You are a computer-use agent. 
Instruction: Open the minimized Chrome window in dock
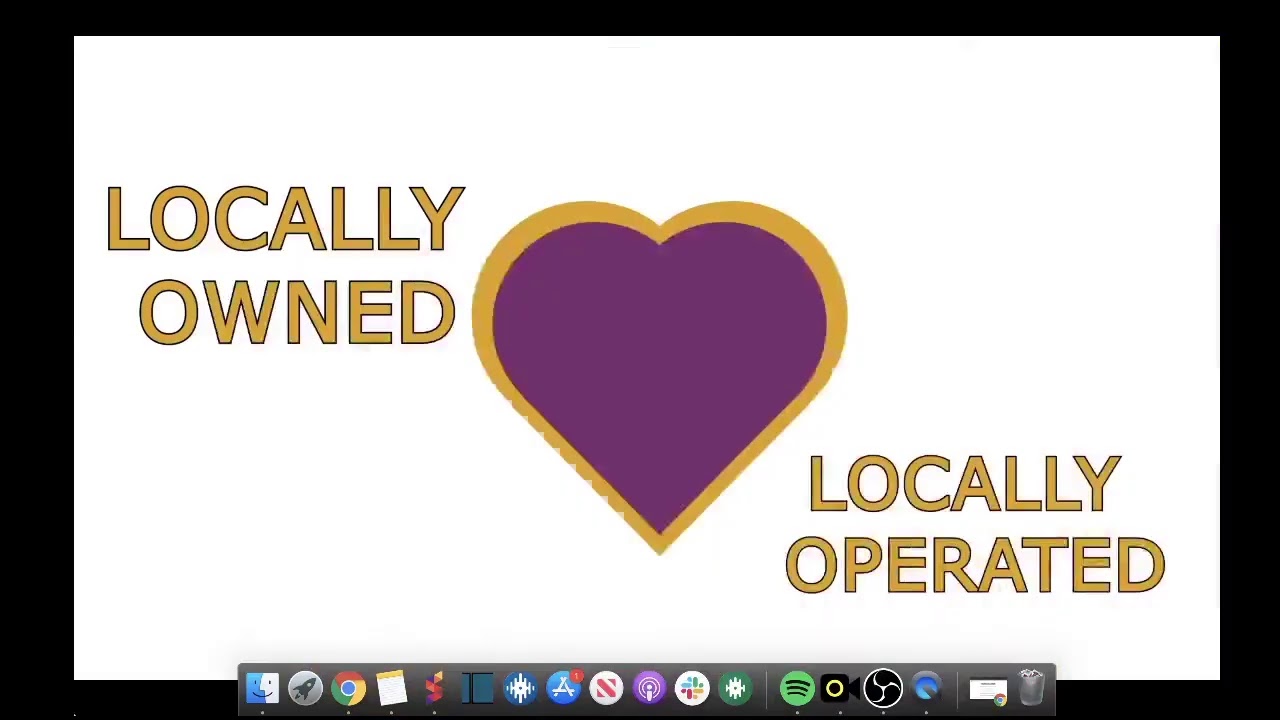[988, 690]
